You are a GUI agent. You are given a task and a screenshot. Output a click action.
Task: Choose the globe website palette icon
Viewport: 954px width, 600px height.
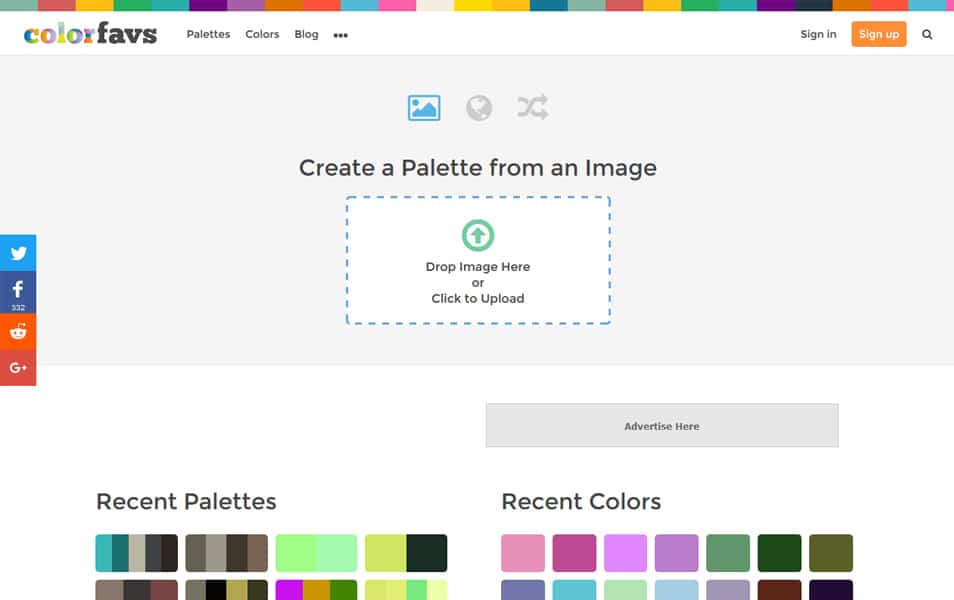tap(479, 108)
